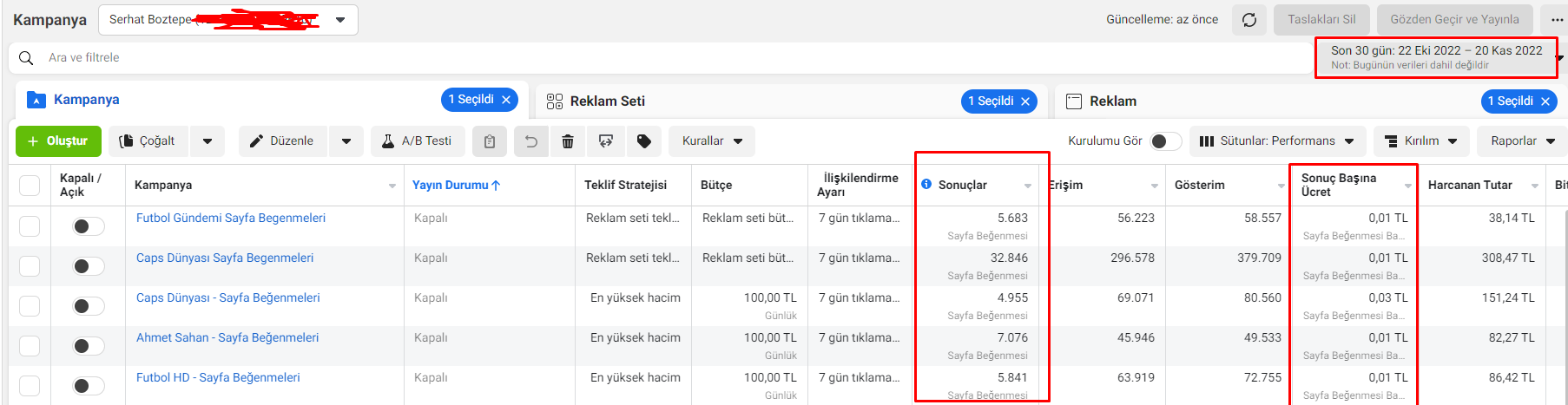1568x405 pixels.
Task: Open the Sütunlar: Performans dropdown
Action: [1277, 141]
